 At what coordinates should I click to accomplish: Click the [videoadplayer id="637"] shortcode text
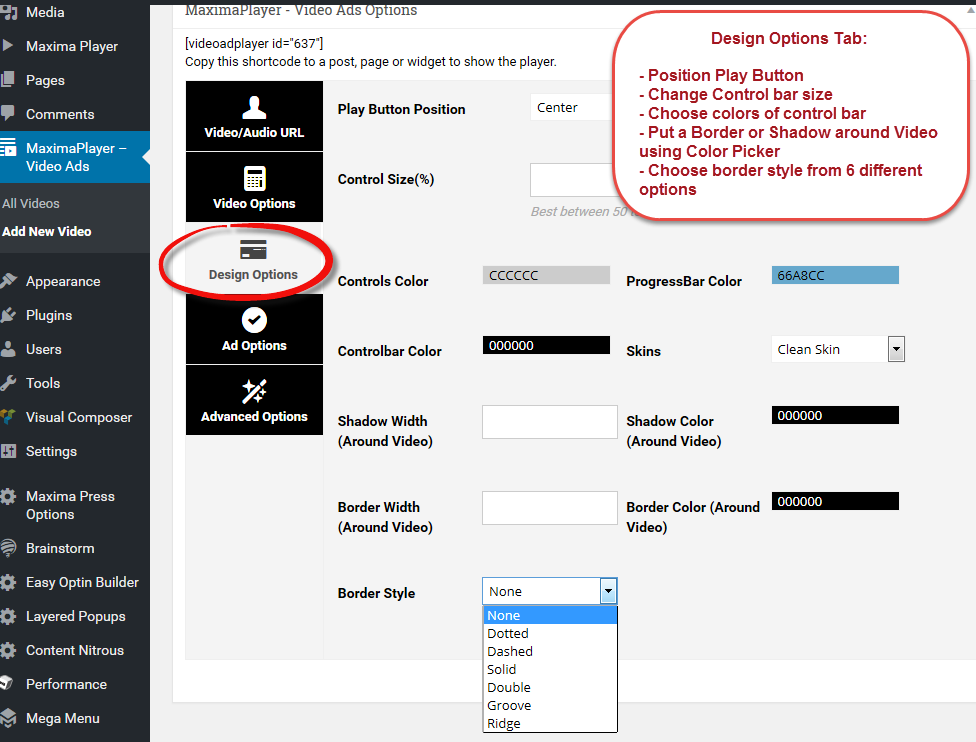[254, 43]
